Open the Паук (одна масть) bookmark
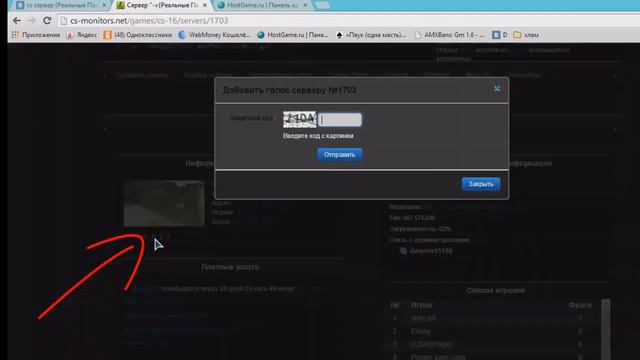Screen dimensions: 640x360 [x=371, y=35]
